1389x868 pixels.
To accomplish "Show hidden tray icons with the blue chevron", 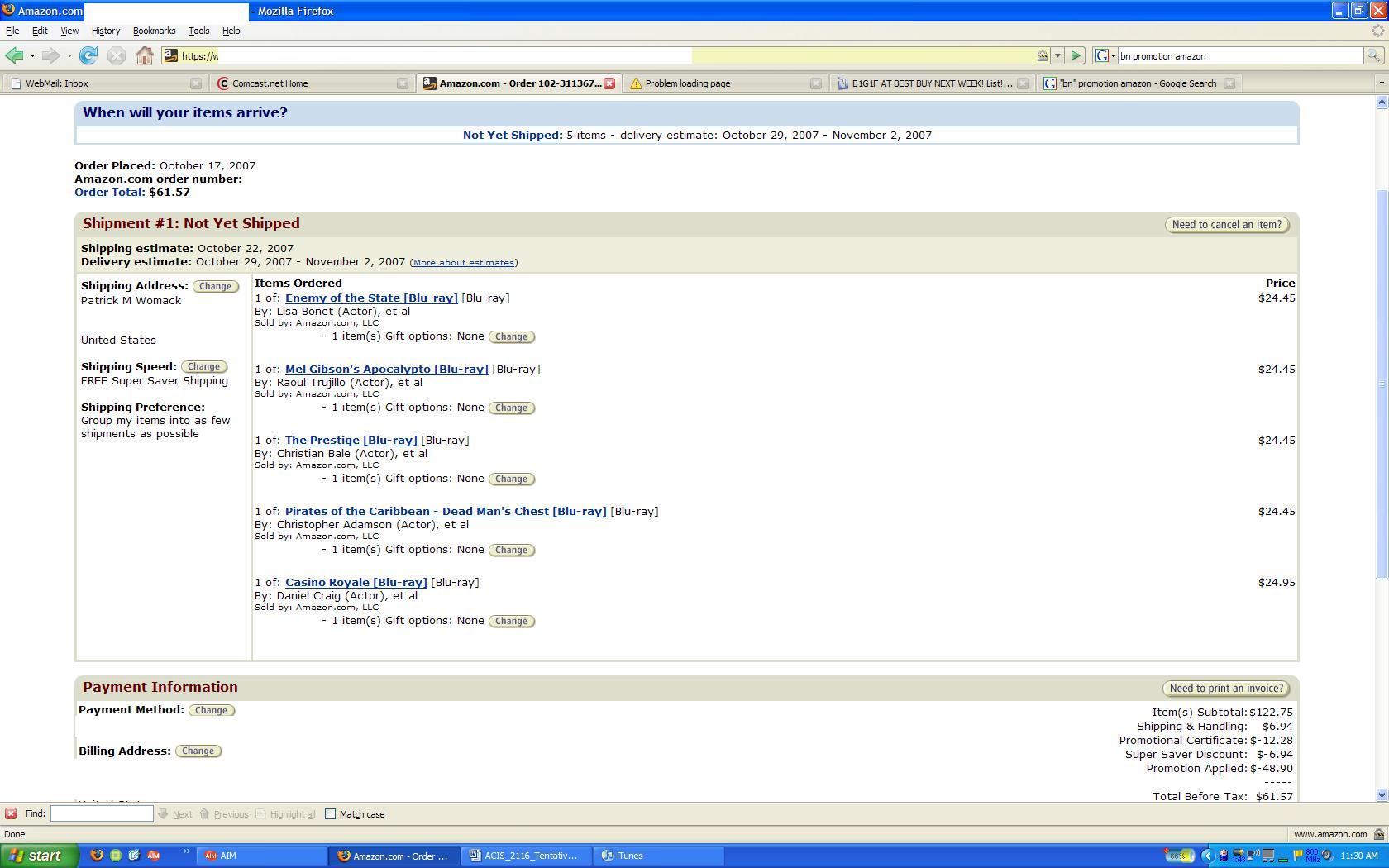I will (x=1208, y=856).
